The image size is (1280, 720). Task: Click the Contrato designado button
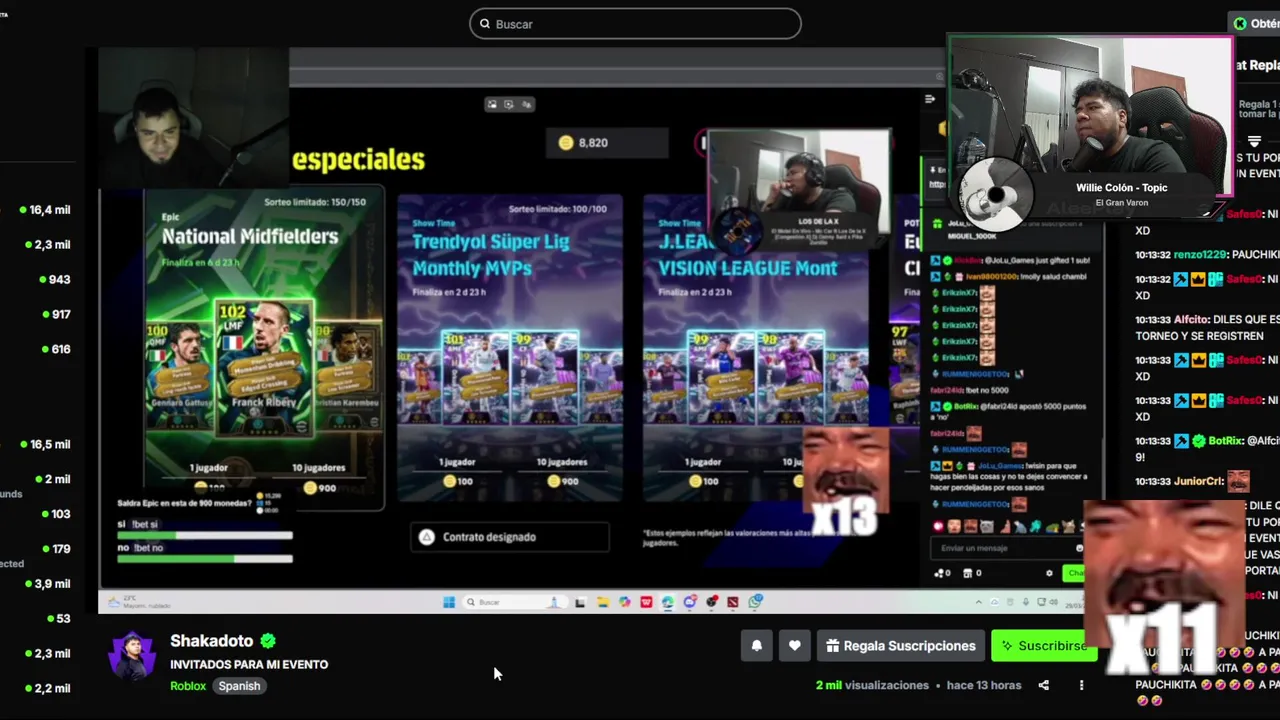pos(510,537)
